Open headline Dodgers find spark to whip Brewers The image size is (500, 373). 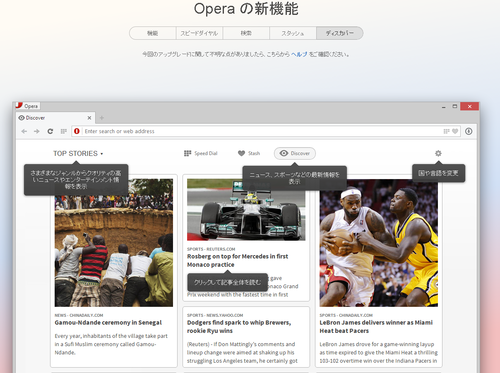239,327
